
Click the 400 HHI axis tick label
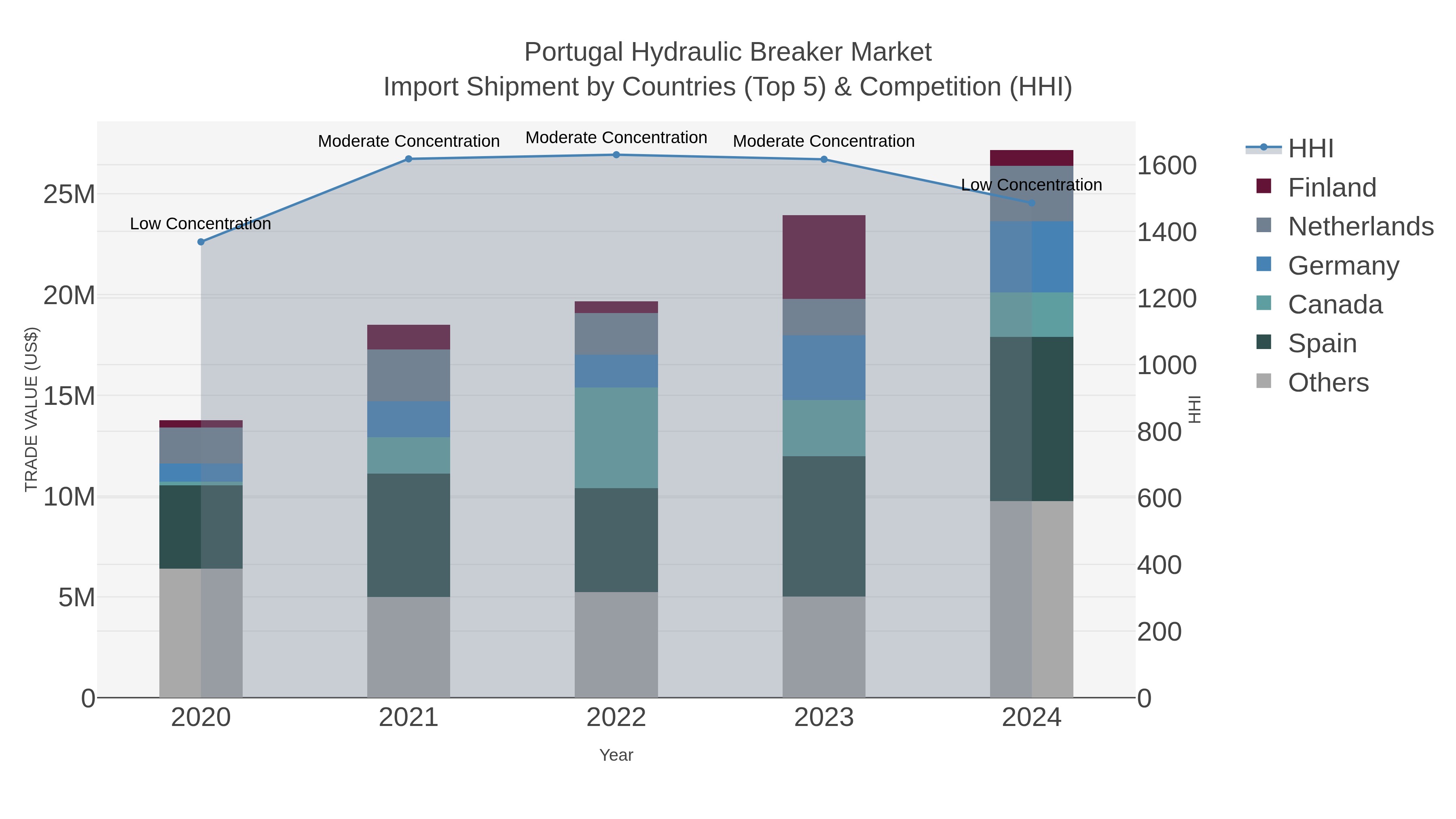point(1160,565)
